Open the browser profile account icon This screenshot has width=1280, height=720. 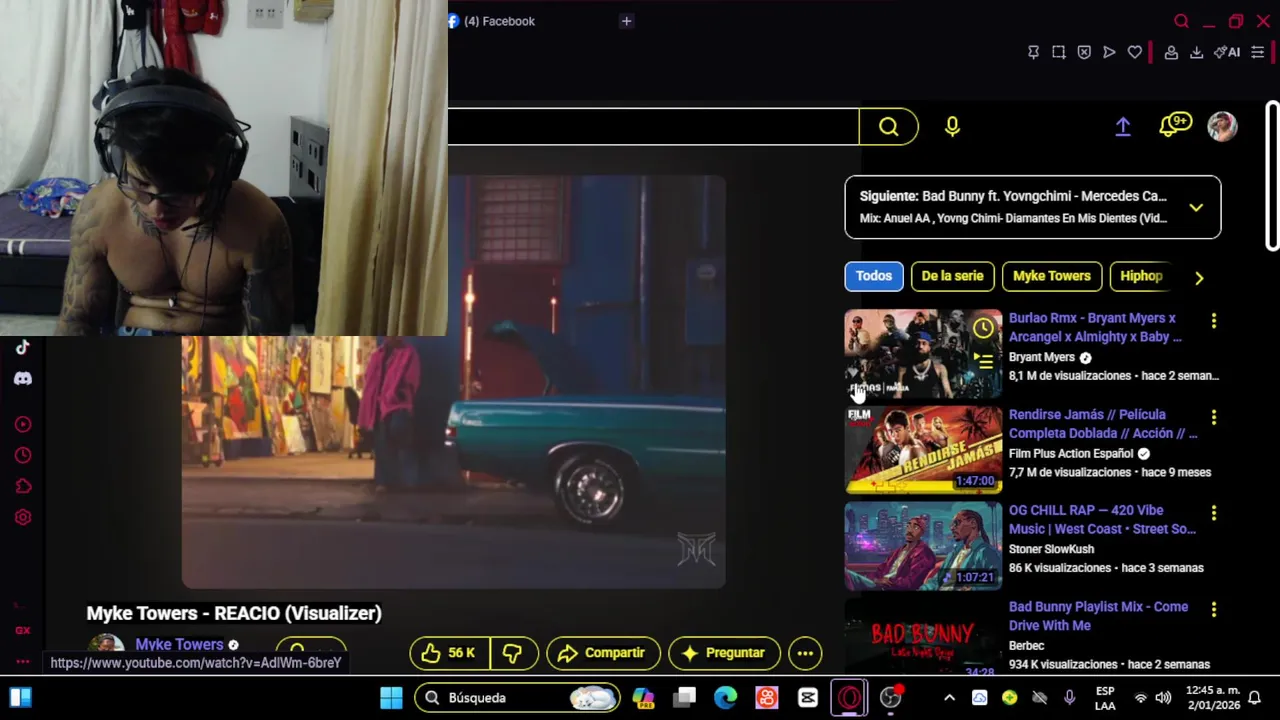[1171, 52]
